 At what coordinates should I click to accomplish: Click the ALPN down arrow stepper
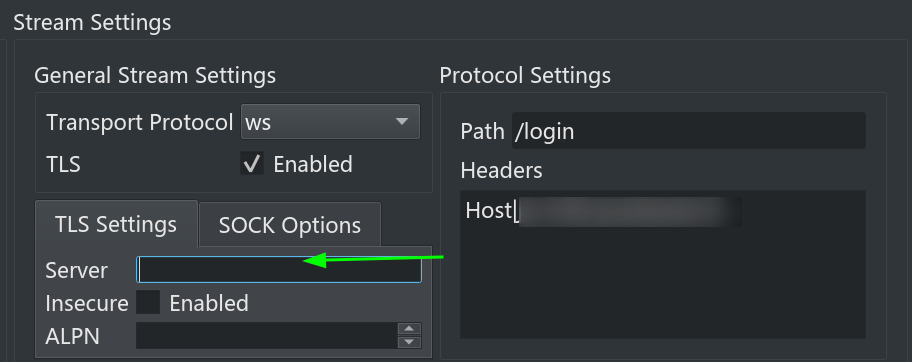click(409, 342)
